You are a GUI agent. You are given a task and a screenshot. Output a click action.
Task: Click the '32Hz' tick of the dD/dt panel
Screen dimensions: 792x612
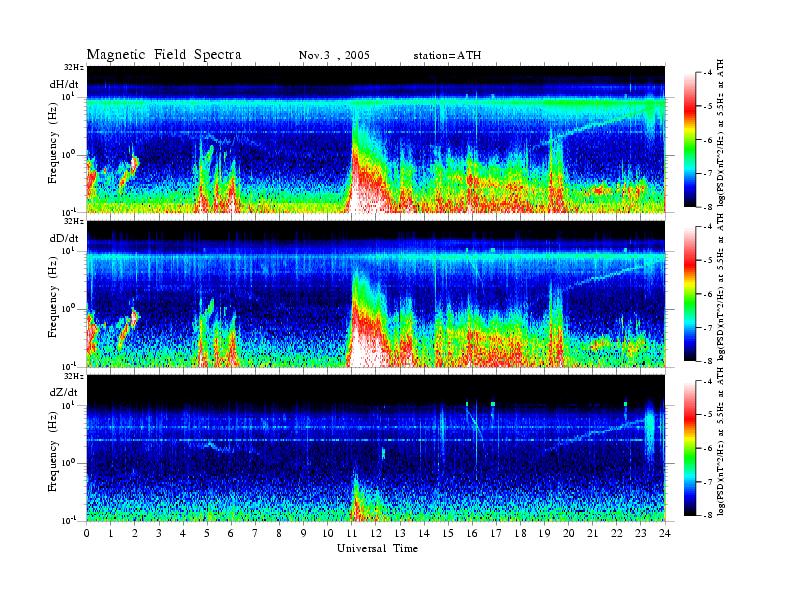[73, 222]
